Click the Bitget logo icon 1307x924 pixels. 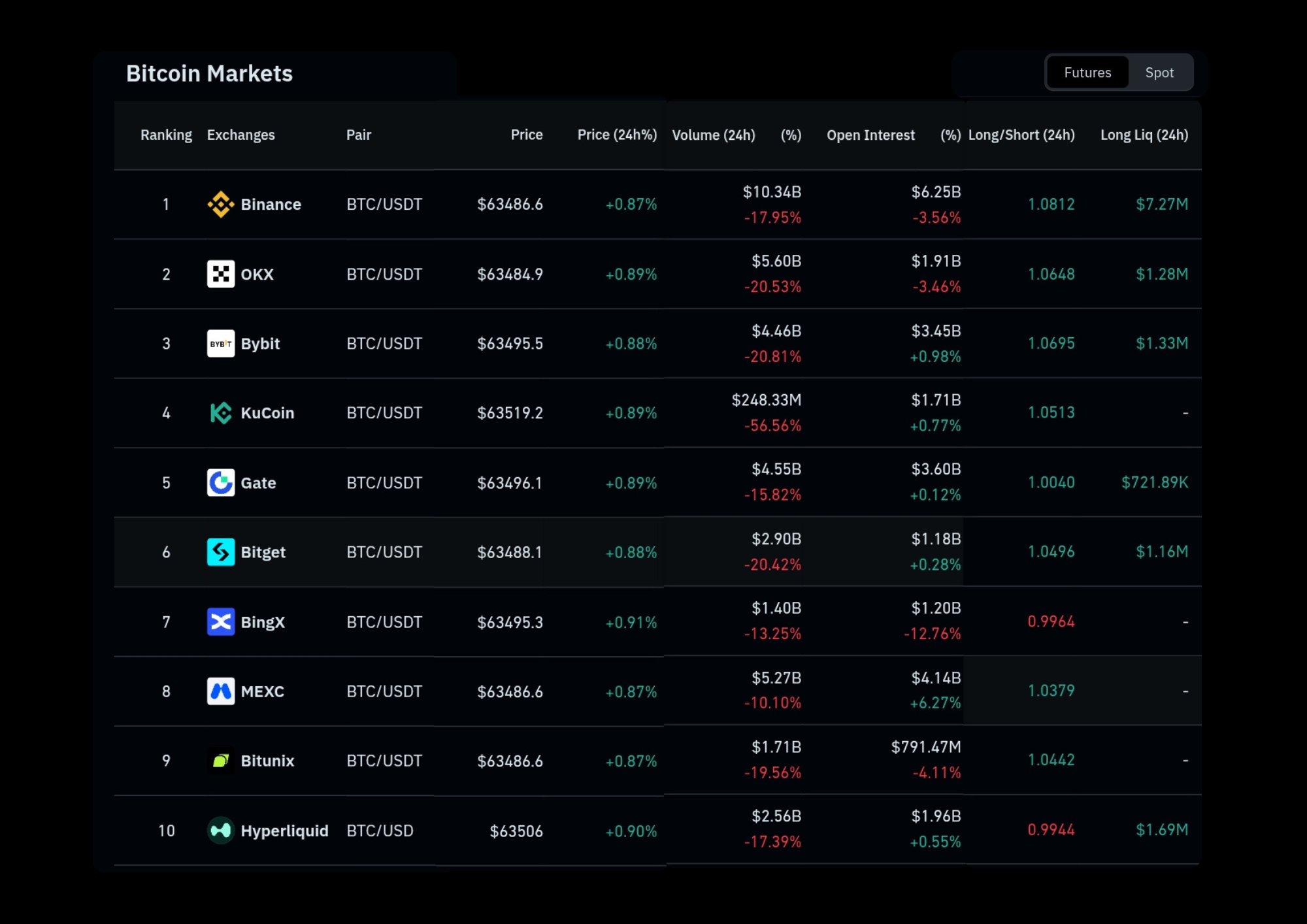221,552
